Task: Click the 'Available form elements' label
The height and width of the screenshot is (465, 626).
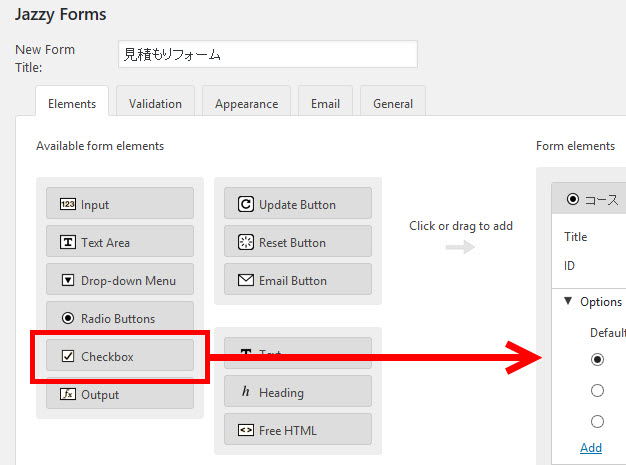Action: tap(100, 146)
